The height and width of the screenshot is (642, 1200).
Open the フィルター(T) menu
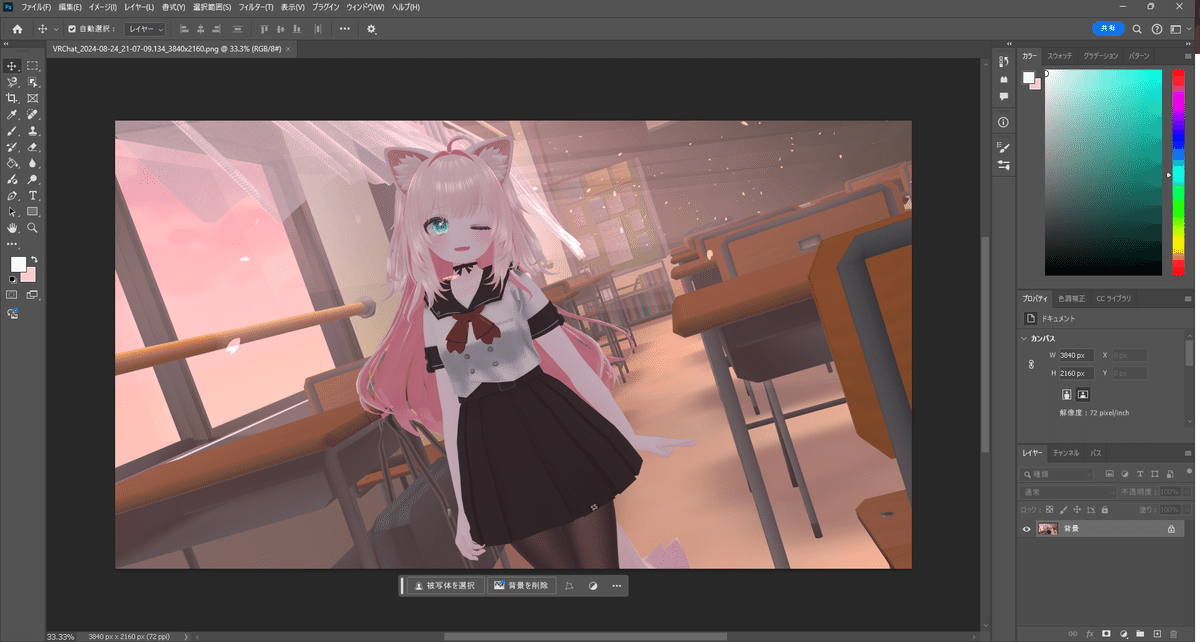coord(256,7)
